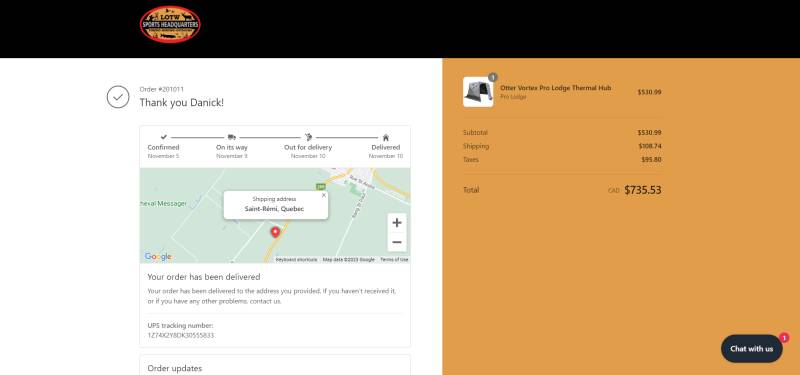Click the Out for delivery icon
The width and height of the screenshot is (800, 375).
click(308, 137)
